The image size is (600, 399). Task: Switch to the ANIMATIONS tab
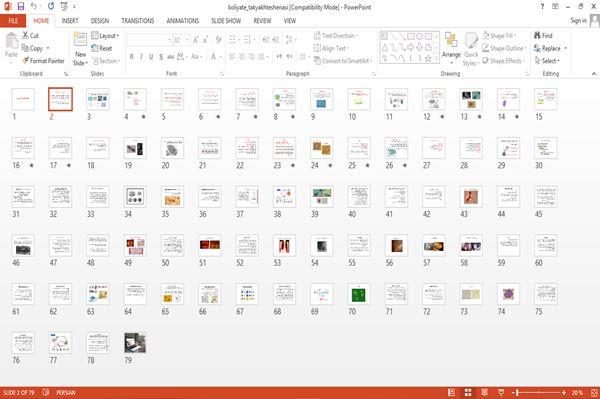coord(183,21)
